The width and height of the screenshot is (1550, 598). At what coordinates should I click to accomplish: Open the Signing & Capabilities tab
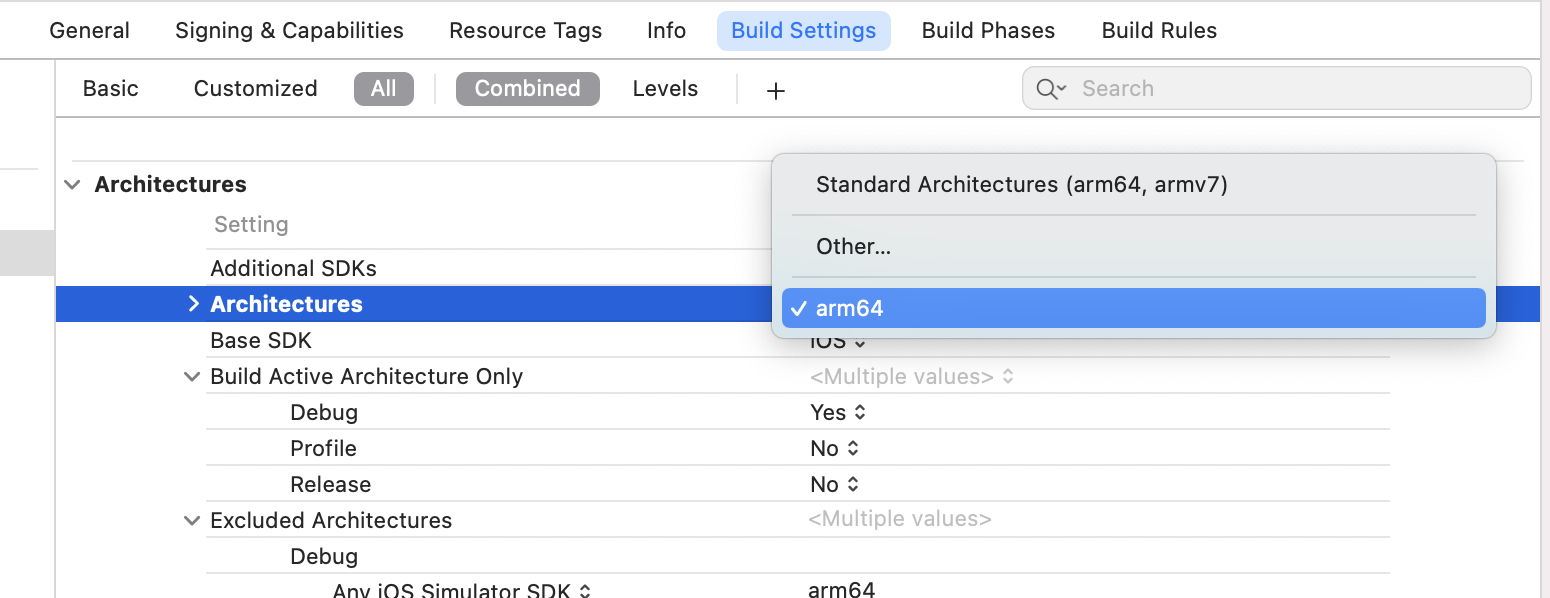(288, 30)
